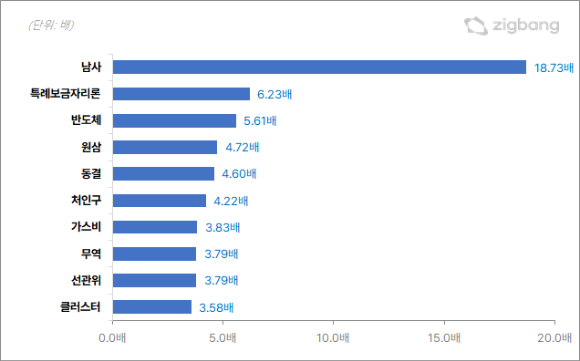Select the 남사 bar
The image size is (580, 361).
pyautogui.click(x=319, y=67)
